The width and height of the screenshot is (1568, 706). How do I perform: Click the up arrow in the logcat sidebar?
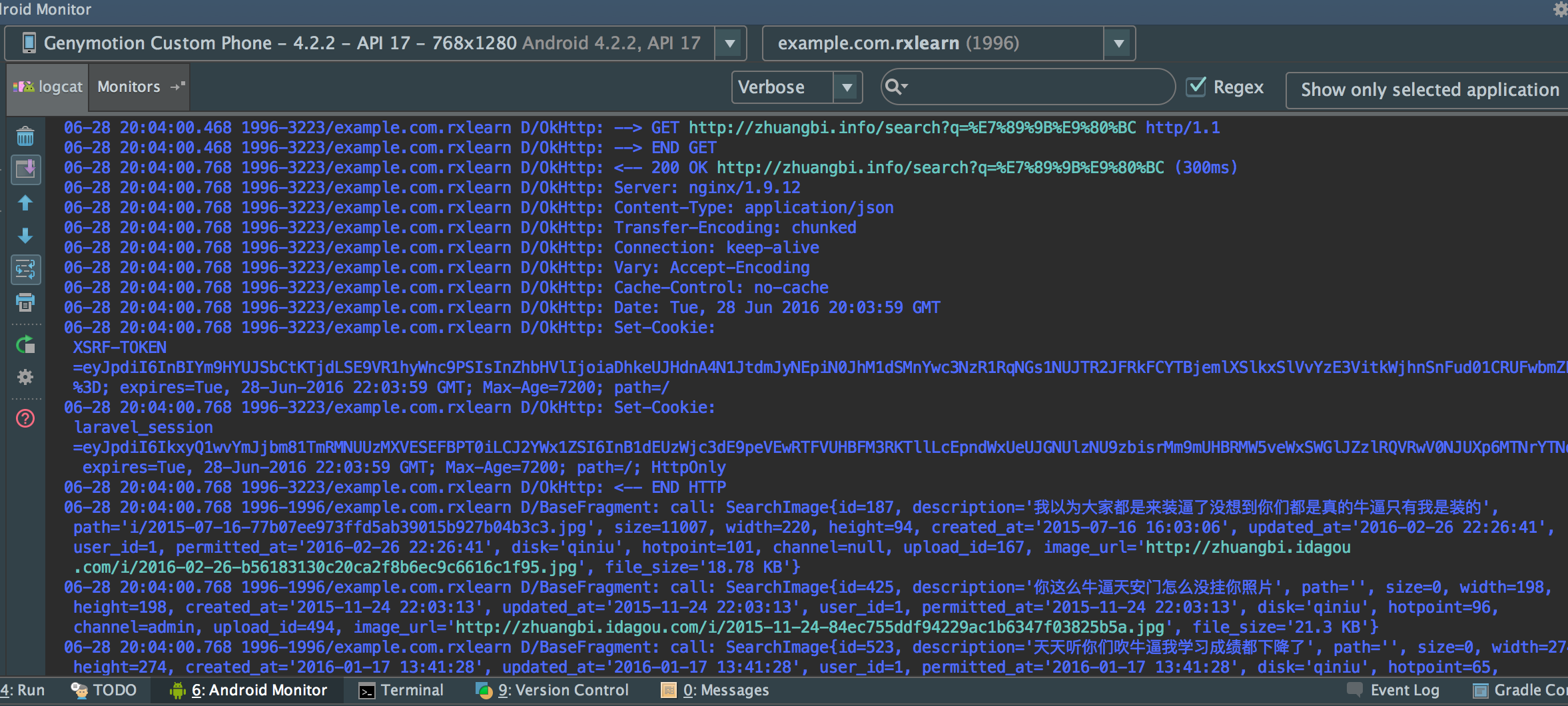click(x=25, y=203)
